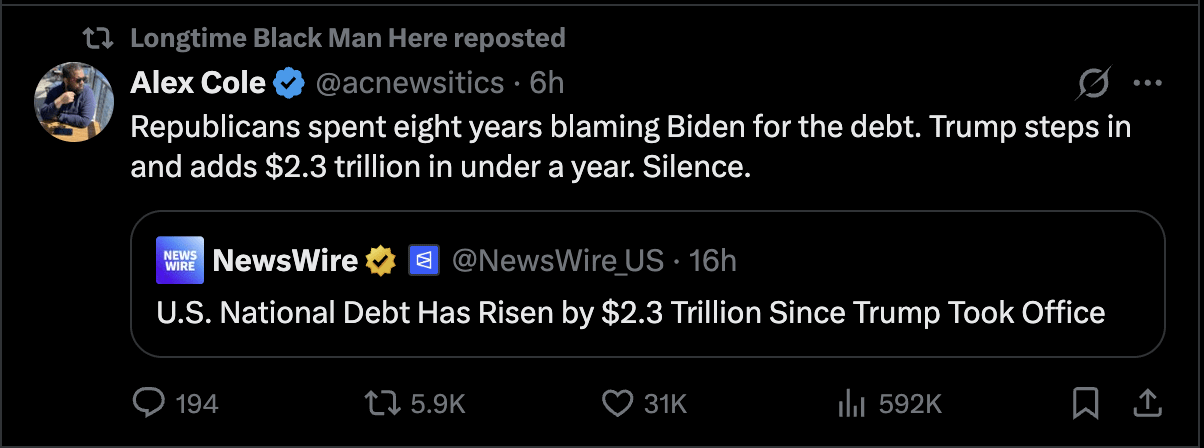Like the post via the heart icon

click(x=618, y=403)
